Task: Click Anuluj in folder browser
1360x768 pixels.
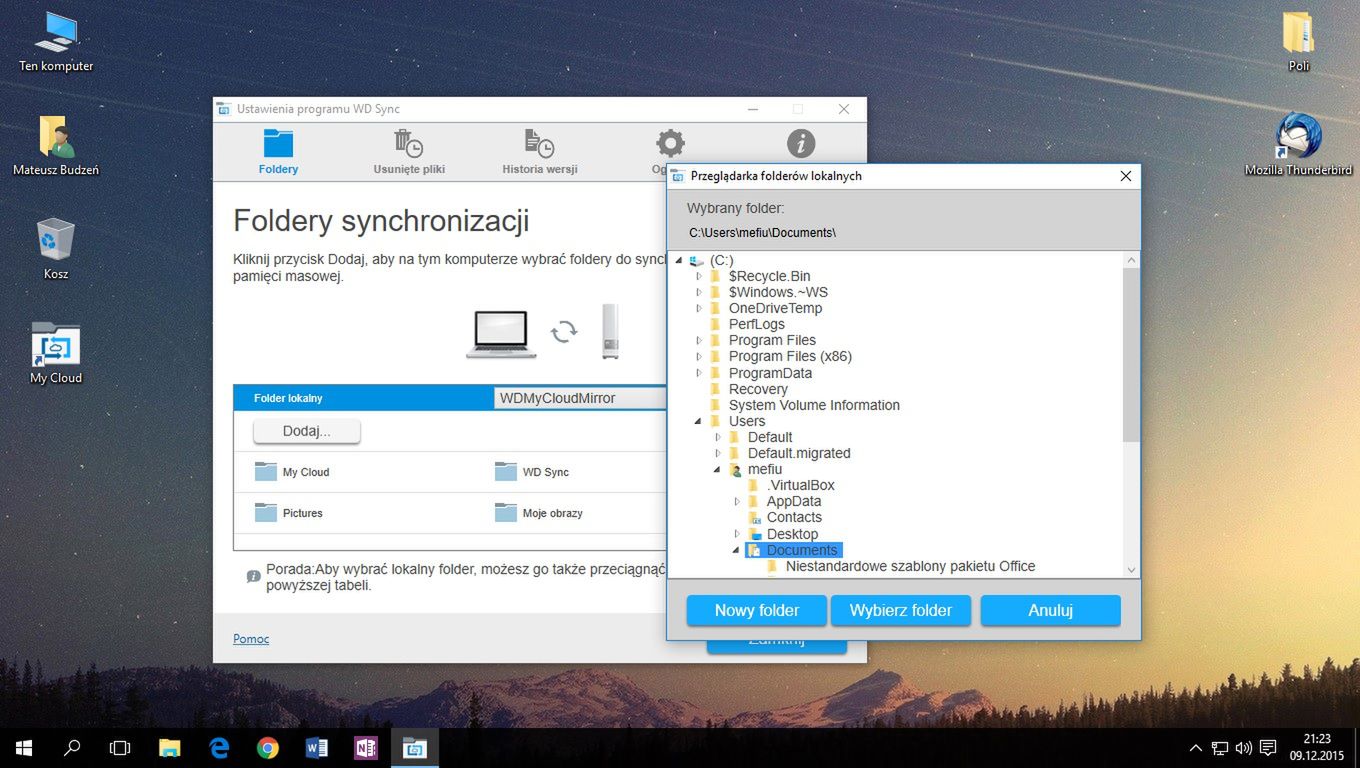Action: [x=1051, y=610]
